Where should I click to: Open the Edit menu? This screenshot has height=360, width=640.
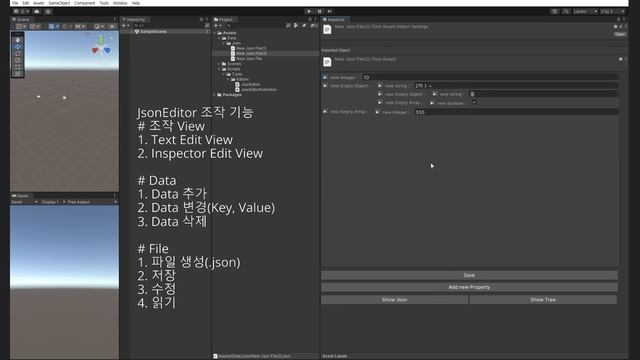tap(25, 3)
